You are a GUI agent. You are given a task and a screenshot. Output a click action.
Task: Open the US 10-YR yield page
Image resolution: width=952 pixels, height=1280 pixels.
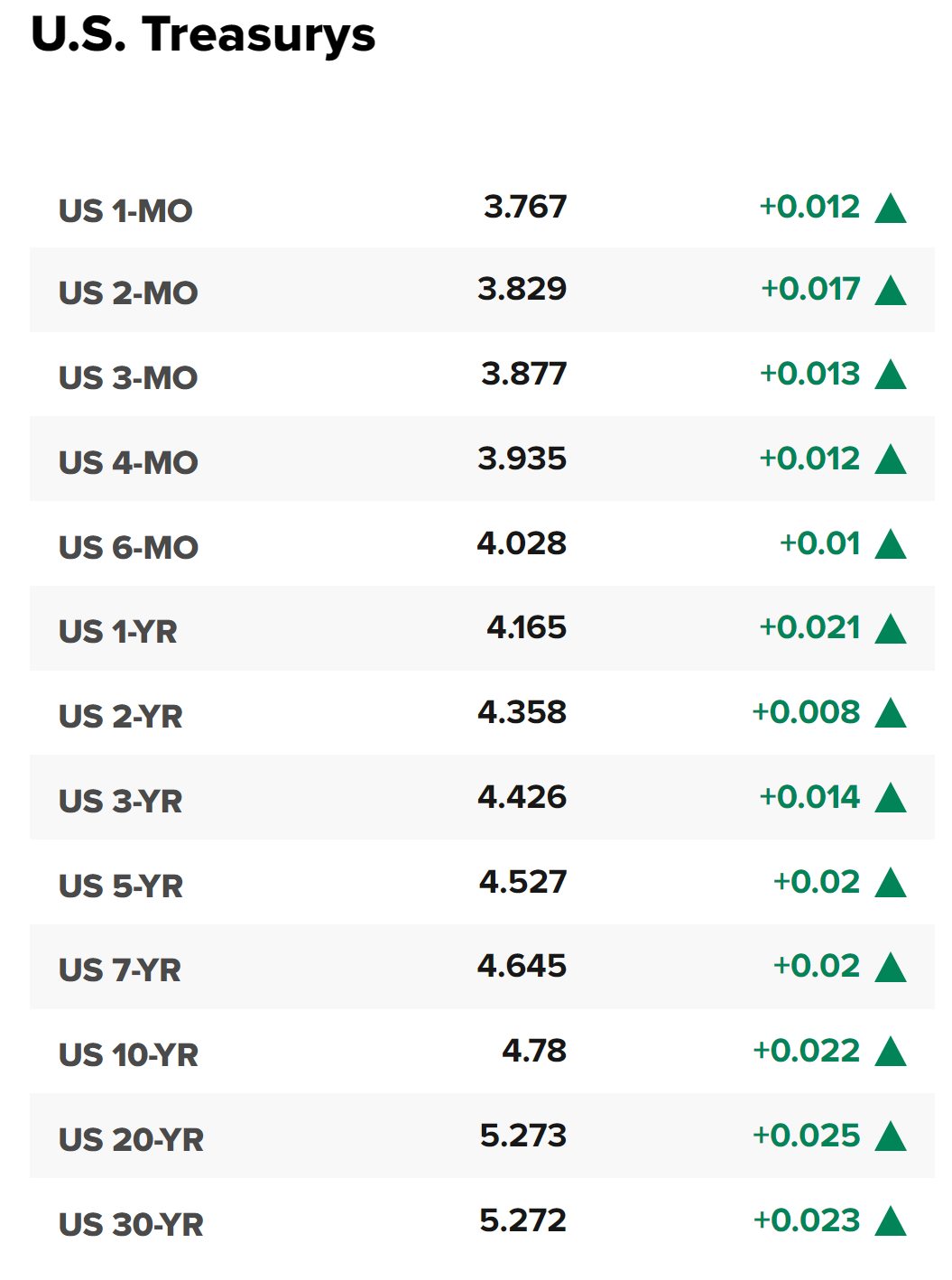pyautogui.click(x=128, y=1054)
